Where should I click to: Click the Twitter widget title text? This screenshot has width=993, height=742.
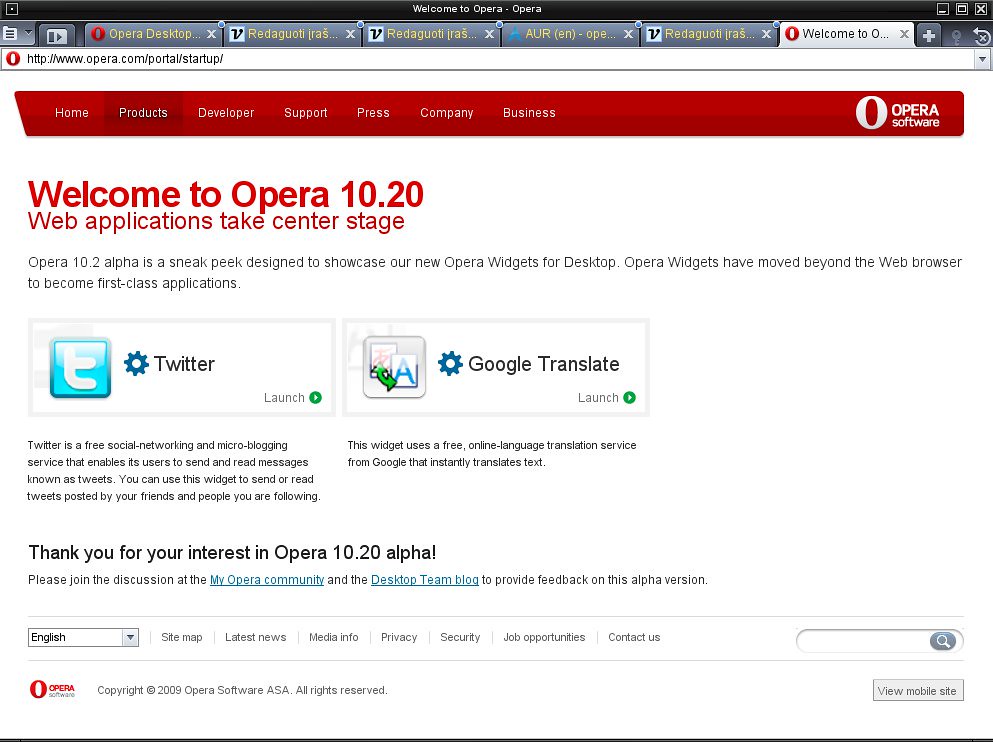[x=184, y=364]
